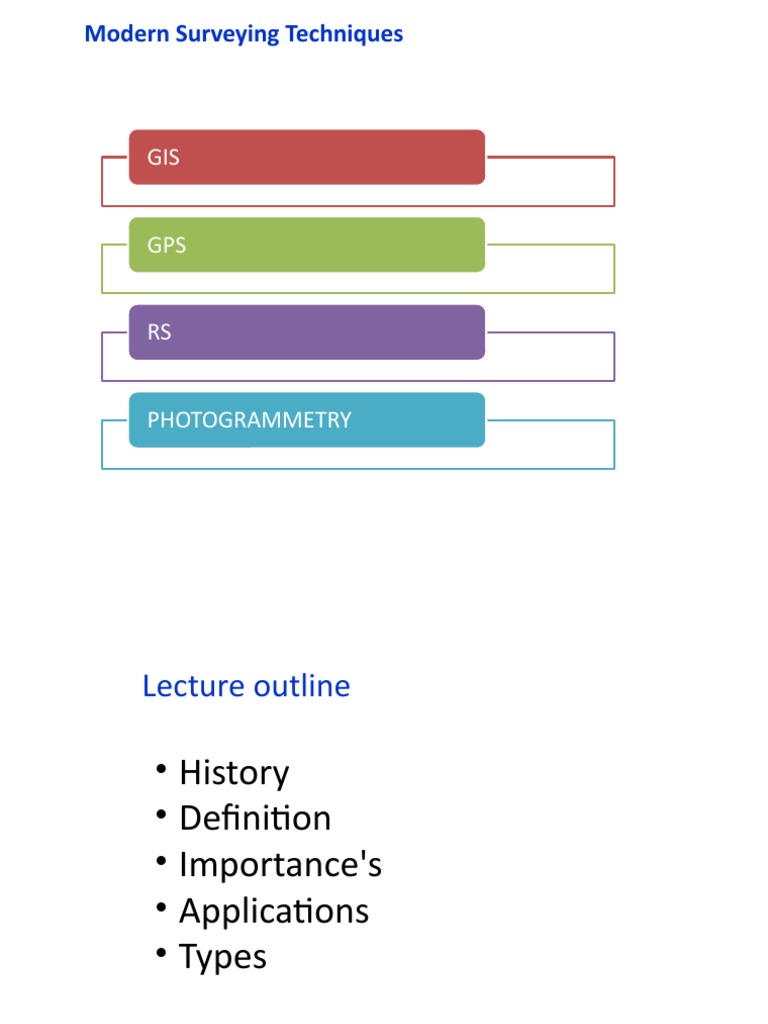The image size is (768, 1024).
Task: Select the Types bullet text
Action: tap(223, 959)
